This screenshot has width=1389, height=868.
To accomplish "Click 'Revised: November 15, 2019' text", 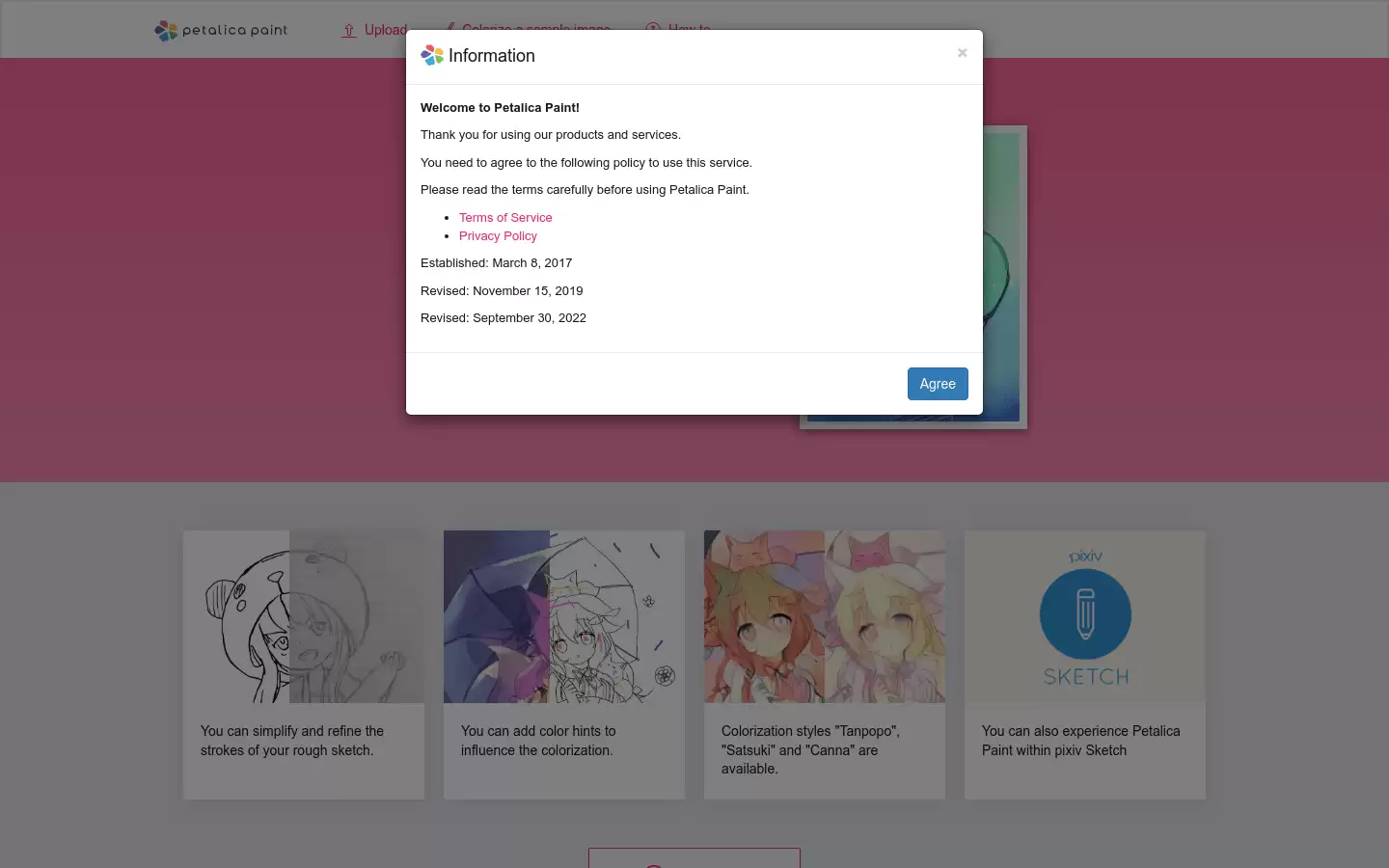I will coord(502,291).
